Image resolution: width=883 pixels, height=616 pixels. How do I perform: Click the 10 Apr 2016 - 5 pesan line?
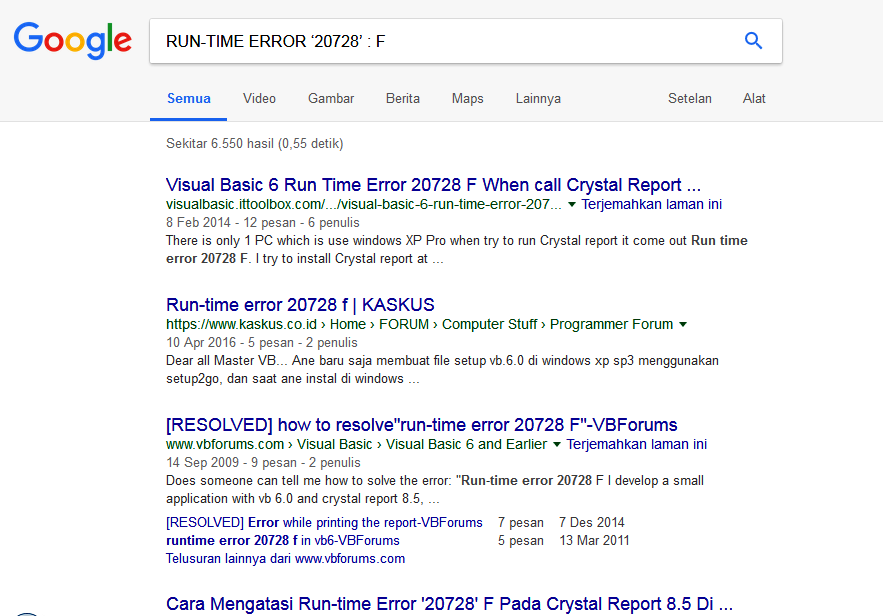[262, 342]
